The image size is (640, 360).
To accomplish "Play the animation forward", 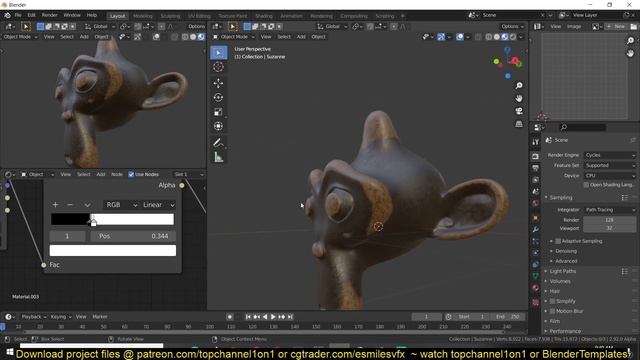I will (273, 317).
